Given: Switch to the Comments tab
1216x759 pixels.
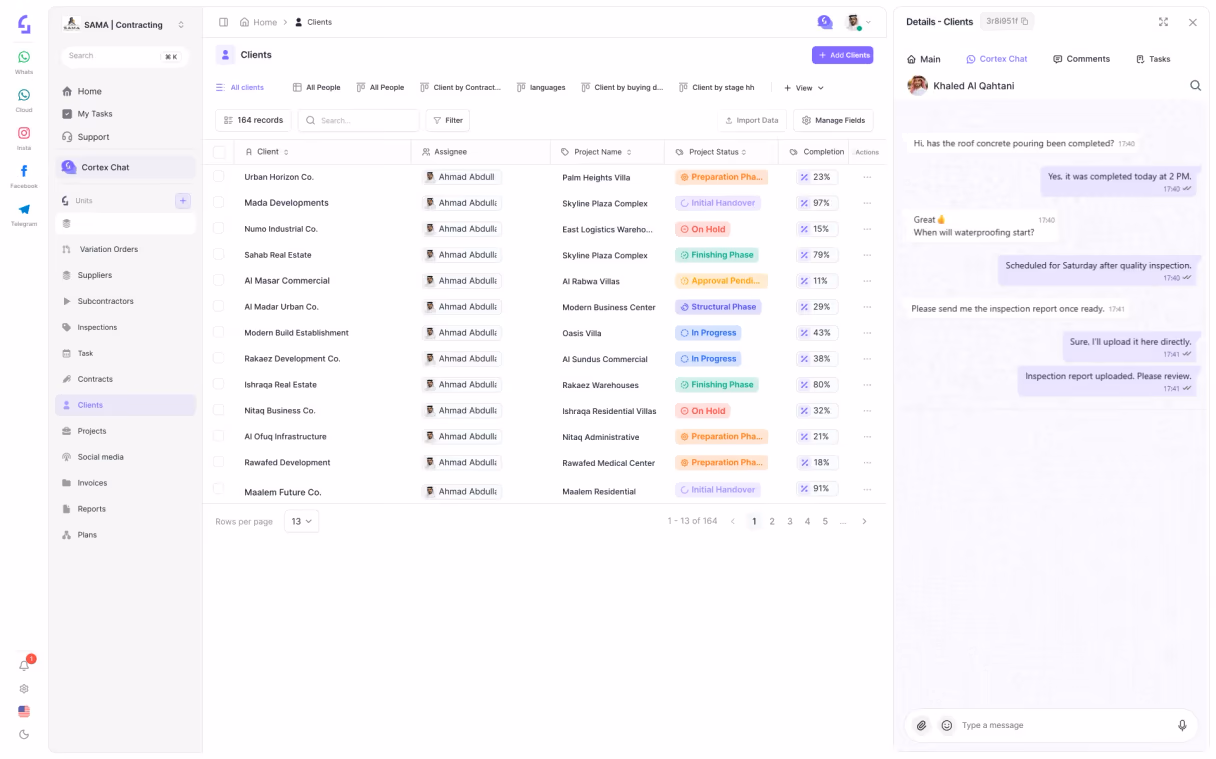Looking at the screenshot, I should pyautogui.click(x=1081, y=59).
